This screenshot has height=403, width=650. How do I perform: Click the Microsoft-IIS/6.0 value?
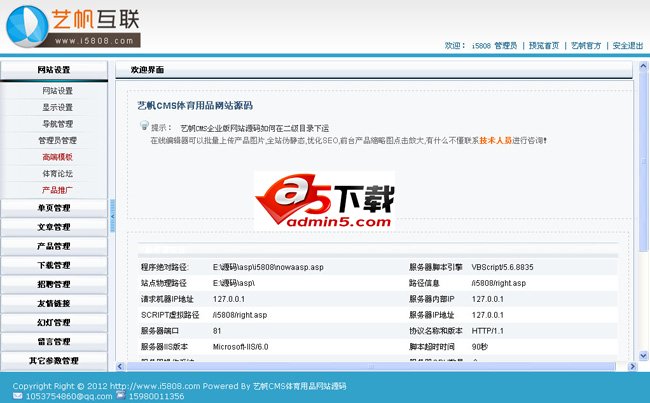click(240, 347)
